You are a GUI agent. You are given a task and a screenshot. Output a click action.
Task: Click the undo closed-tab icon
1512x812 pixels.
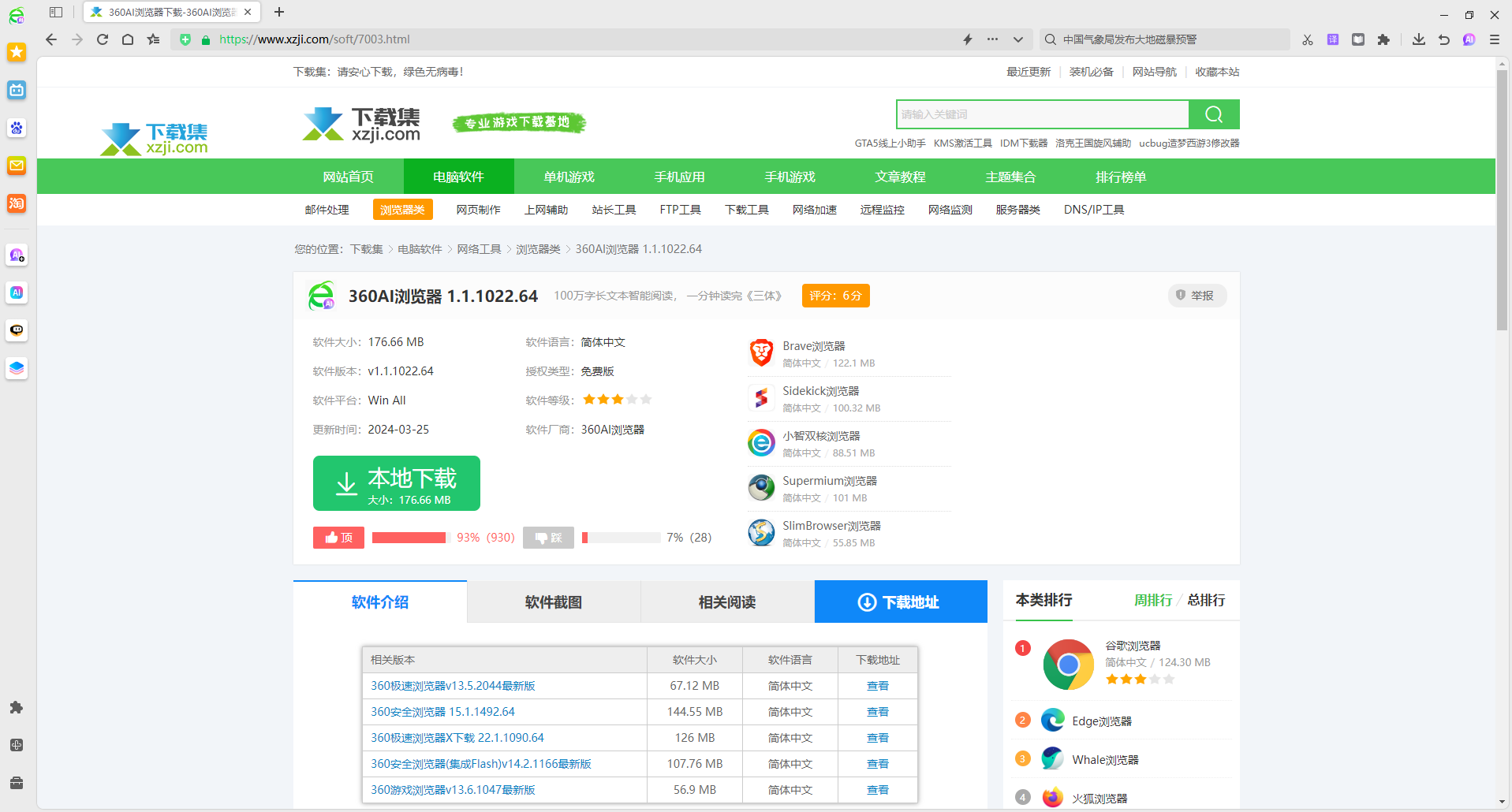click(1444, 39)
